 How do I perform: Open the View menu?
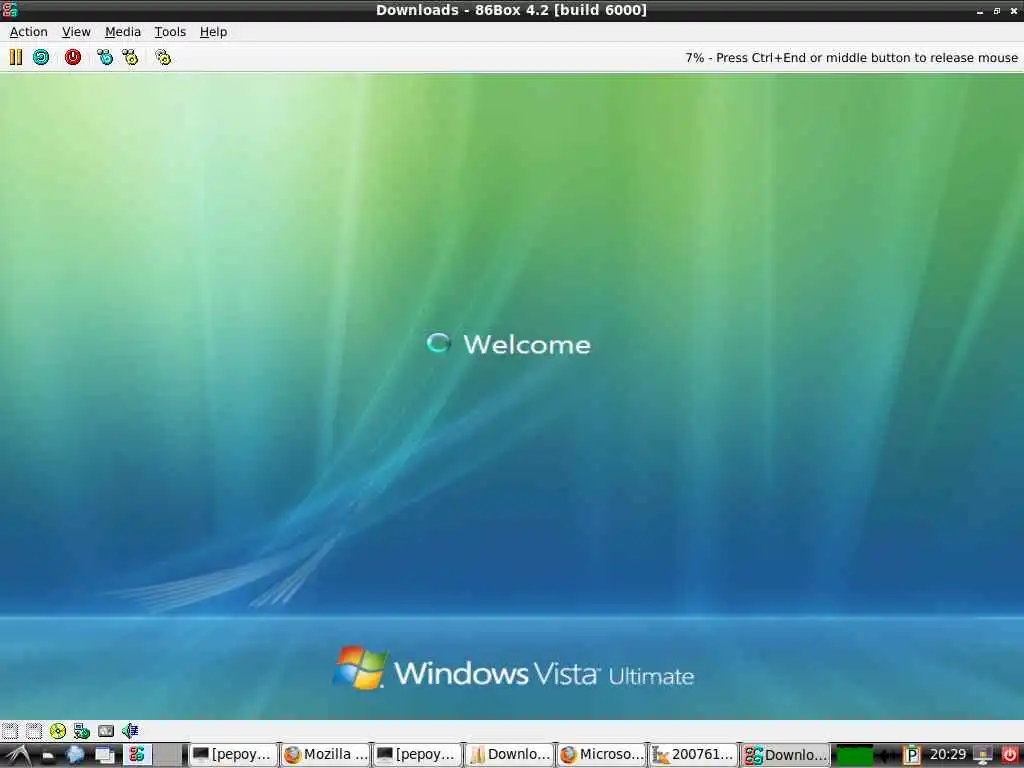coord(76,32)
